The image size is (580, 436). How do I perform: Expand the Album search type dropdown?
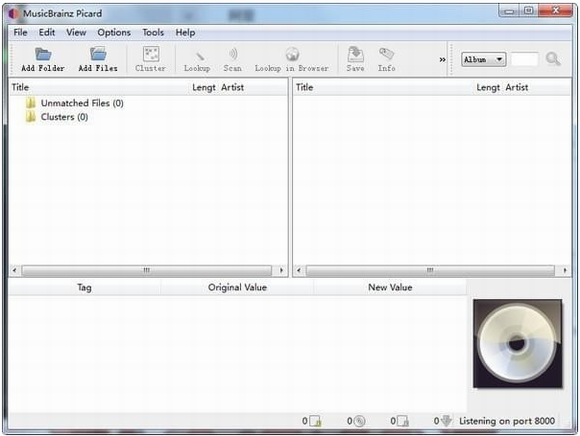(x=483, y=59)
